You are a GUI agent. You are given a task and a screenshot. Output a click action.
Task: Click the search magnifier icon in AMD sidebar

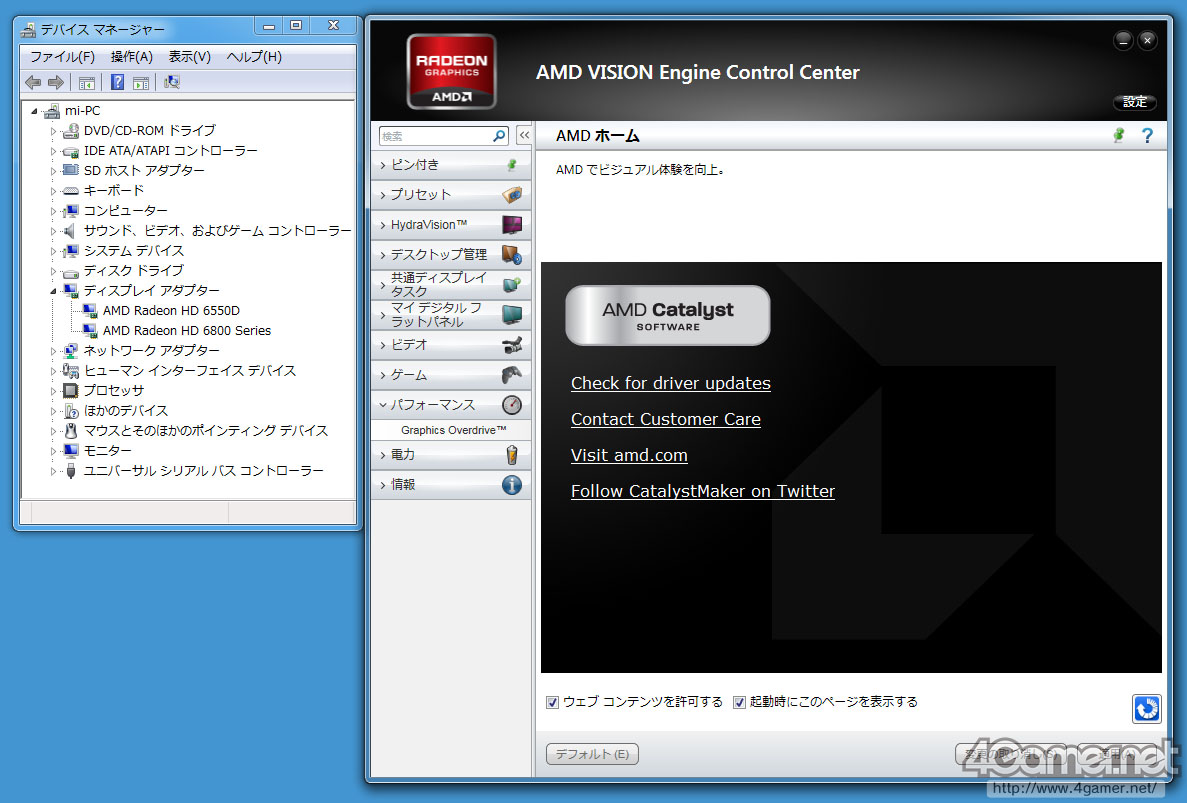[x=499, y=136]
